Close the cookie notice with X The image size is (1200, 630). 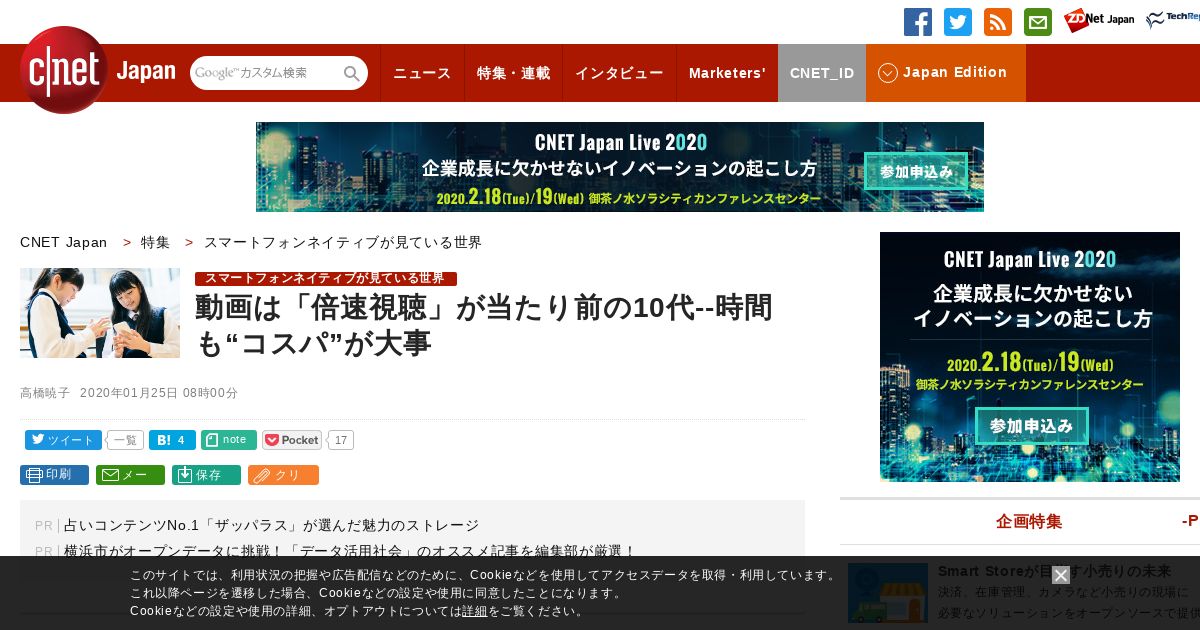pyautogui.click(x=1061, y=575)
